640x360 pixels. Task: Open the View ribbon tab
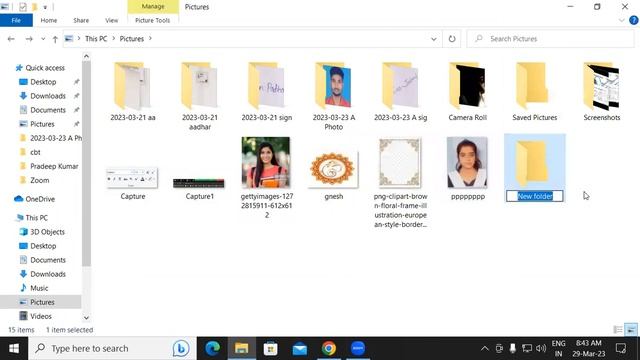(x=111, y=20)
